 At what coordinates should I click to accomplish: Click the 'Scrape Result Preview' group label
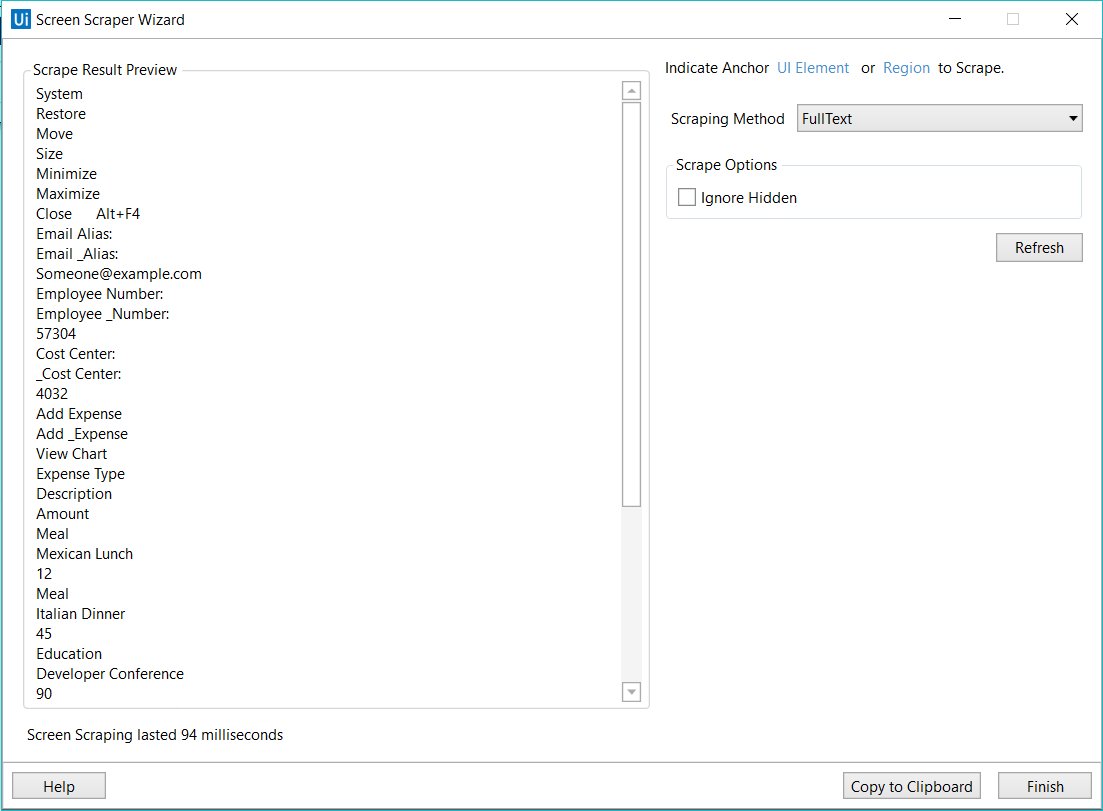[104, 69]
